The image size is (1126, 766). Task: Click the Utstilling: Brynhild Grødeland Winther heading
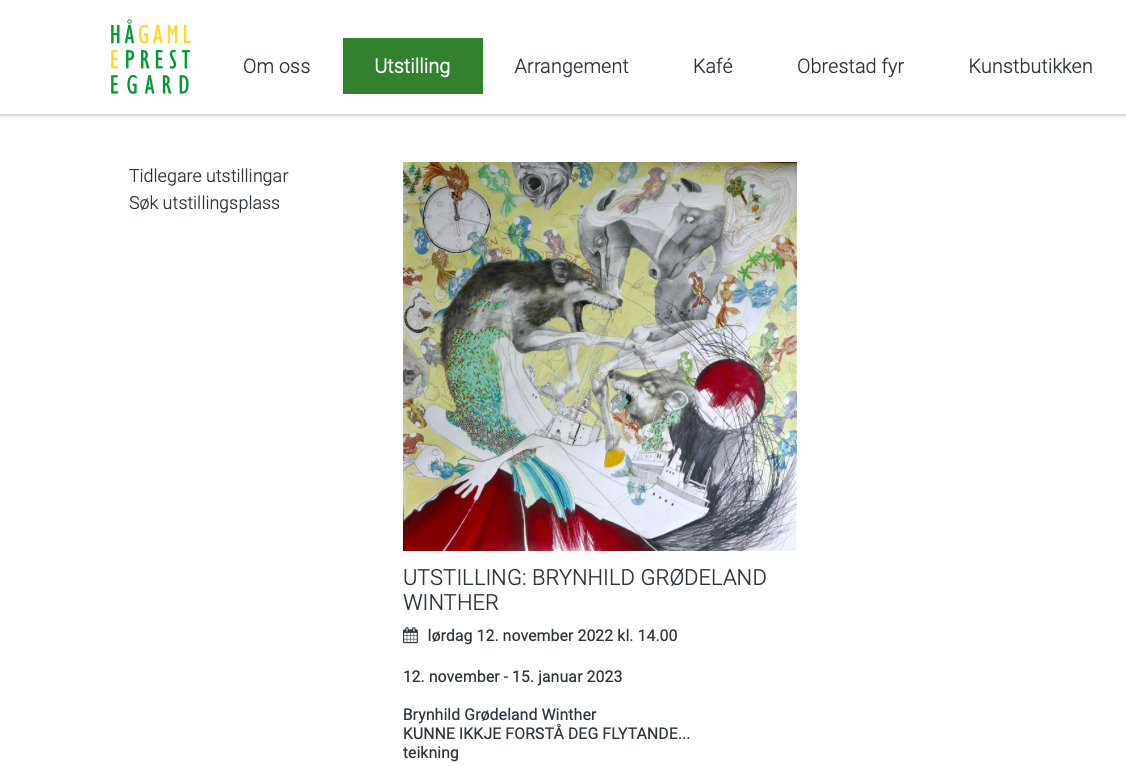585,589
